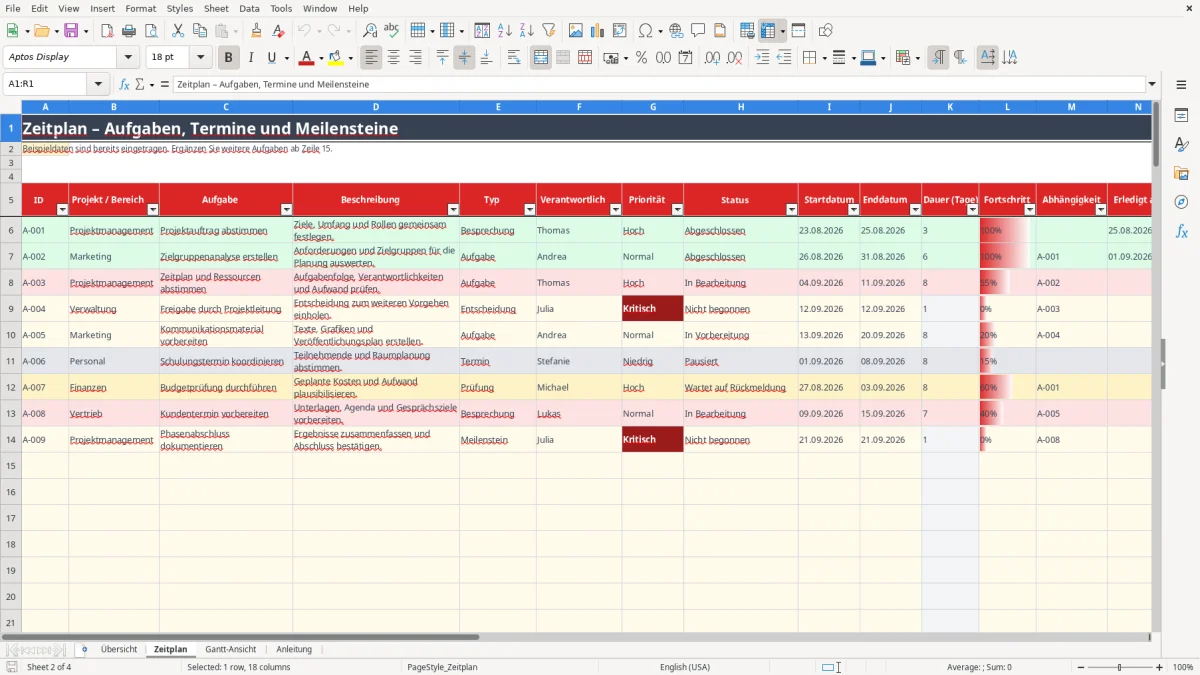Open the font name dropdown arrow

click(128, 58)
